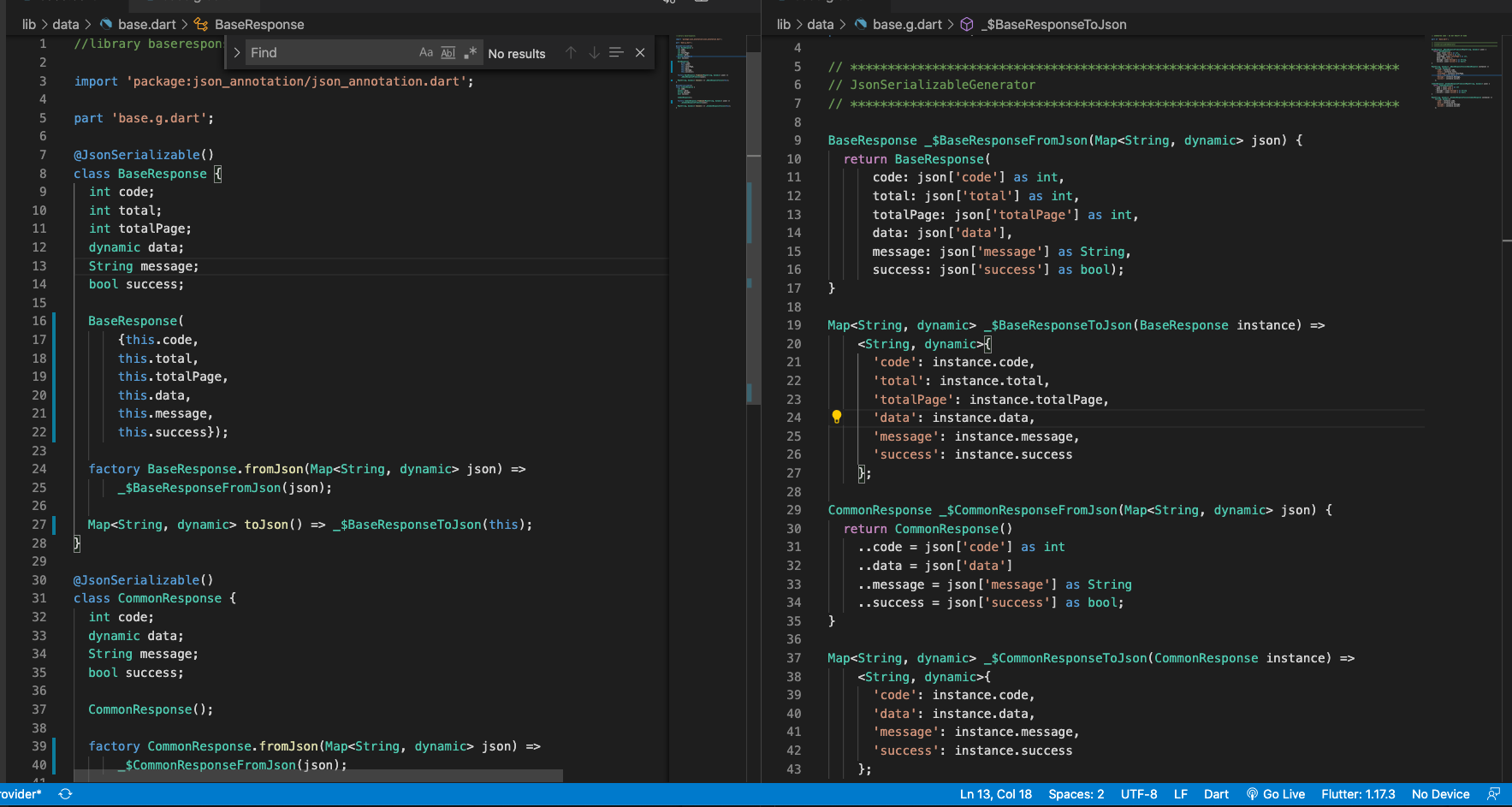Click class symbol icon beside BaseResponse breadcrumb

pos(201,25)
